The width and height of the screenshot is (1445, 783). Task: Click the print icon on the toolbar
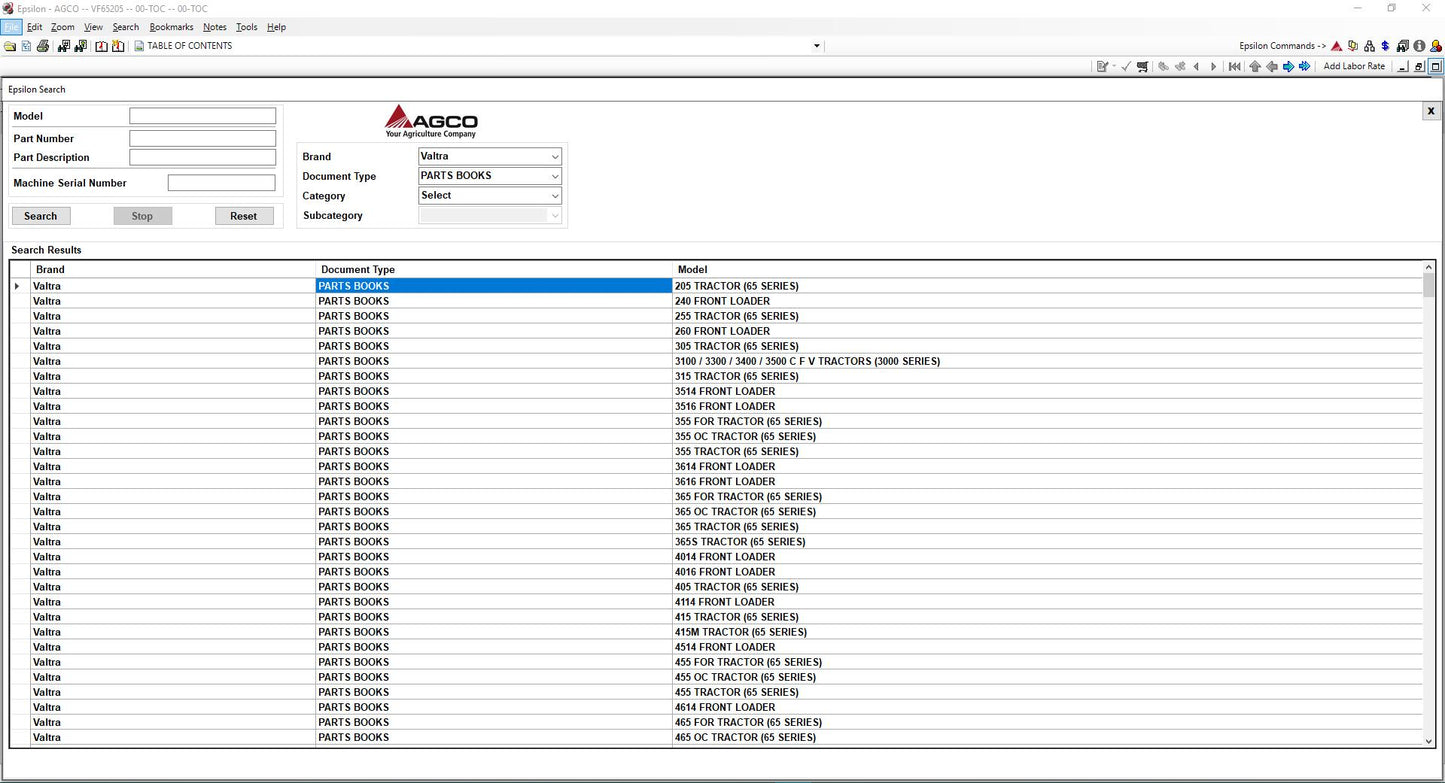pyautogui.click(x=43, y=46)
